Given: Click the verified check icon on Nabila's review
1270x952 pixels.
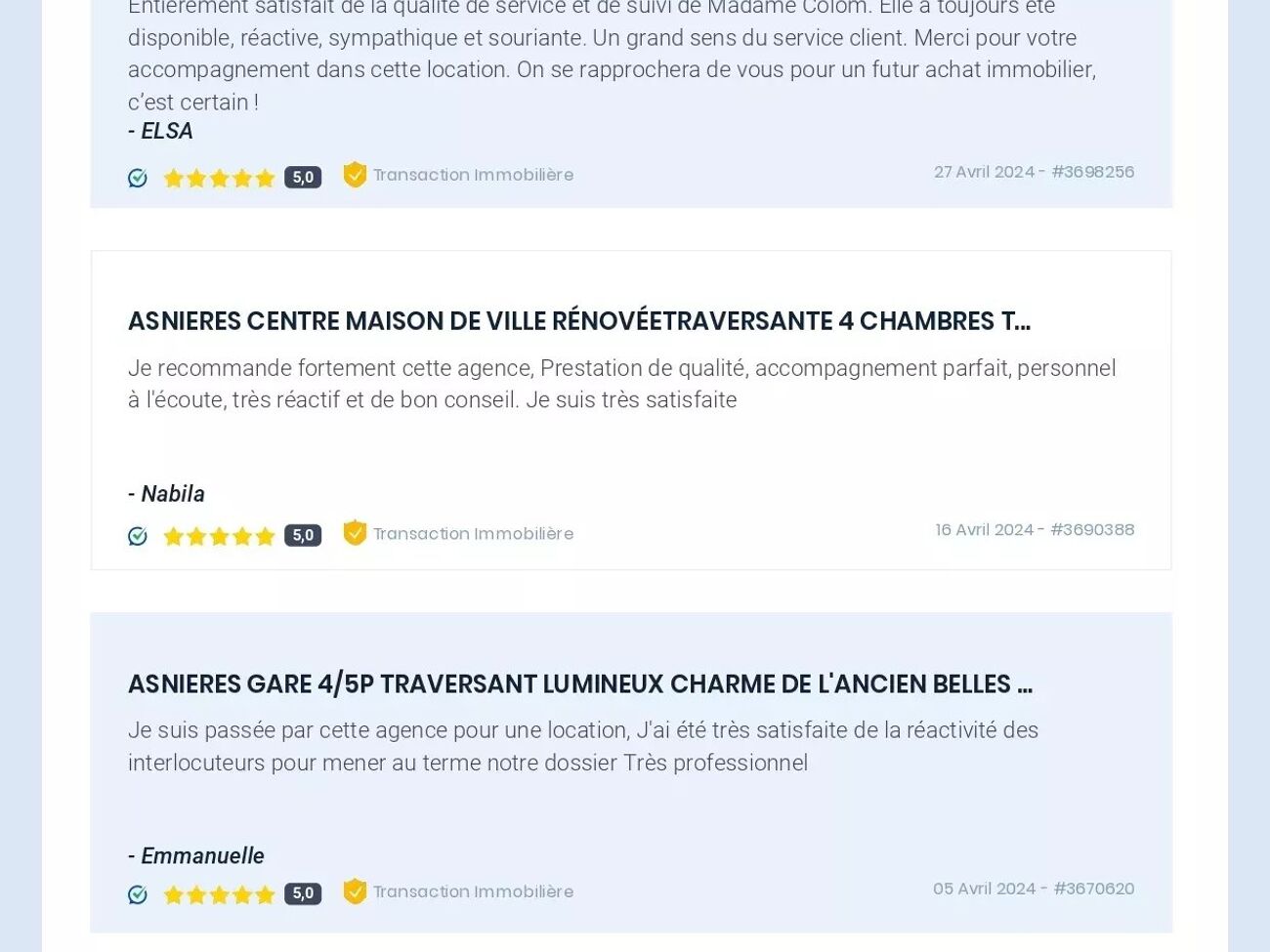Looking at the screenshot, I should pyautogui.click(x=138, y=536).
